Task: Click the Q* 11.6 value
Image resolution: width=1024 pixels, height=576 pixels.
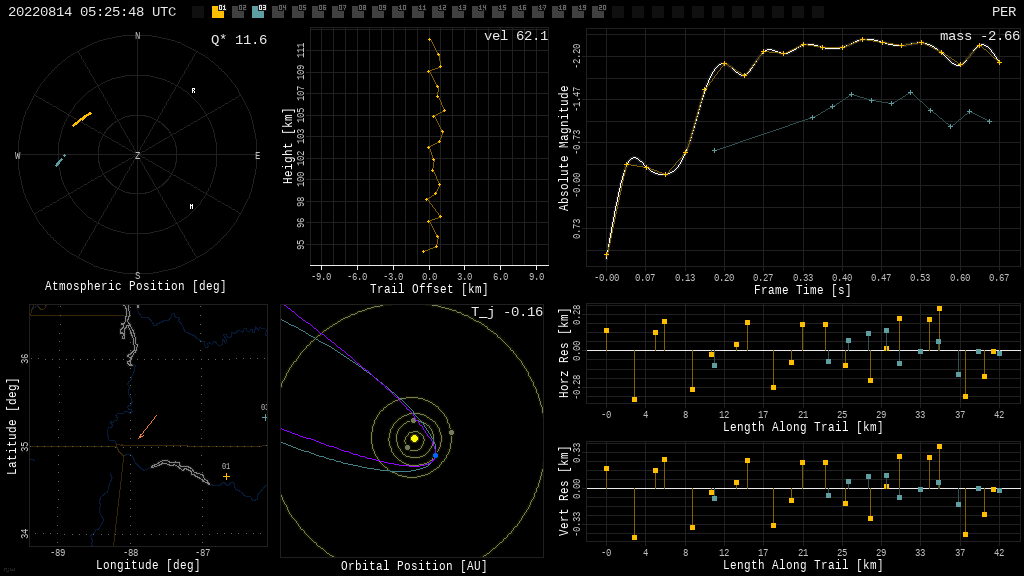Action: coord(239,40)
